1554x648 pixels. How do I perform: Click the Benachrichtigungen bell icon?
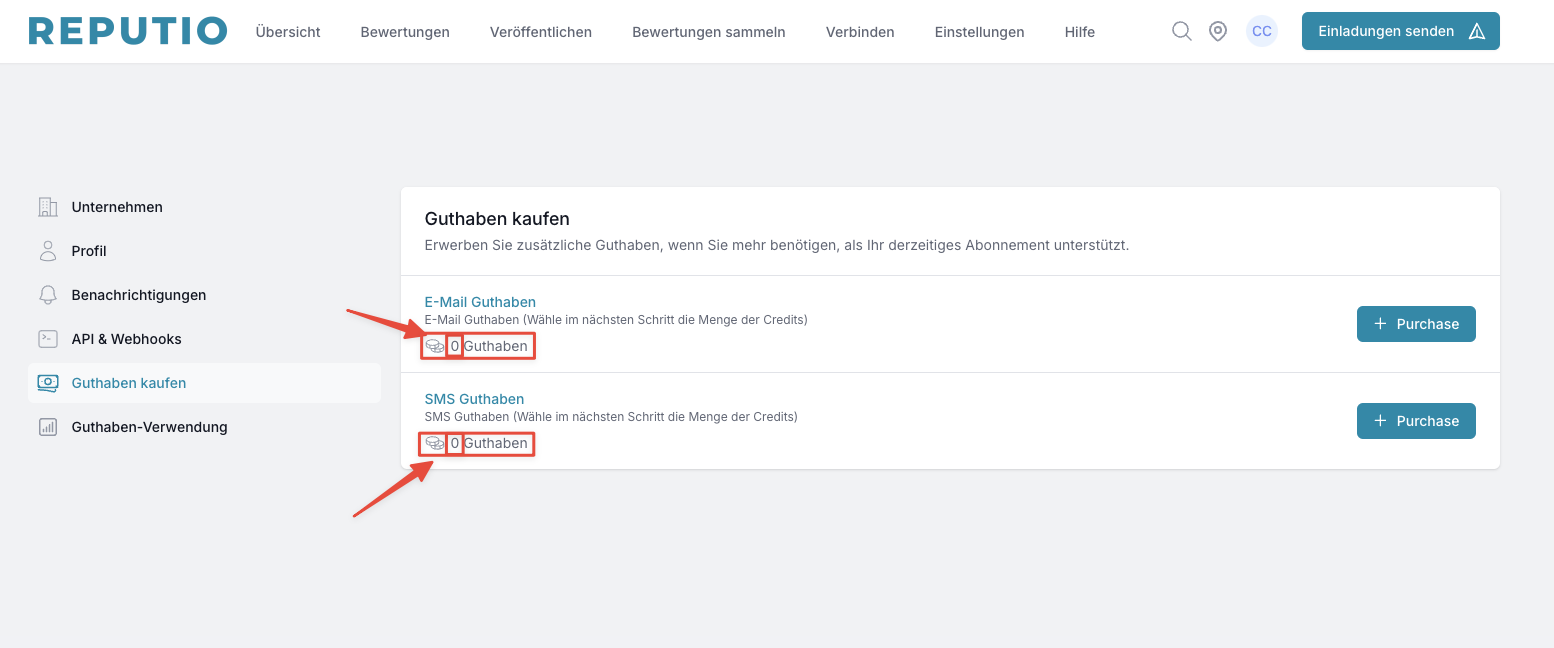click(47, 295)
